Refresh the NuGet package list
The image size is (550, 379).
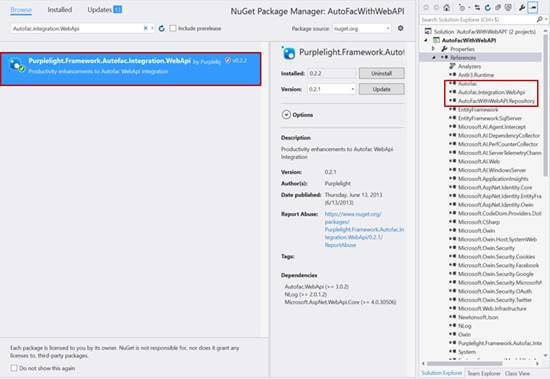point(161,28)
